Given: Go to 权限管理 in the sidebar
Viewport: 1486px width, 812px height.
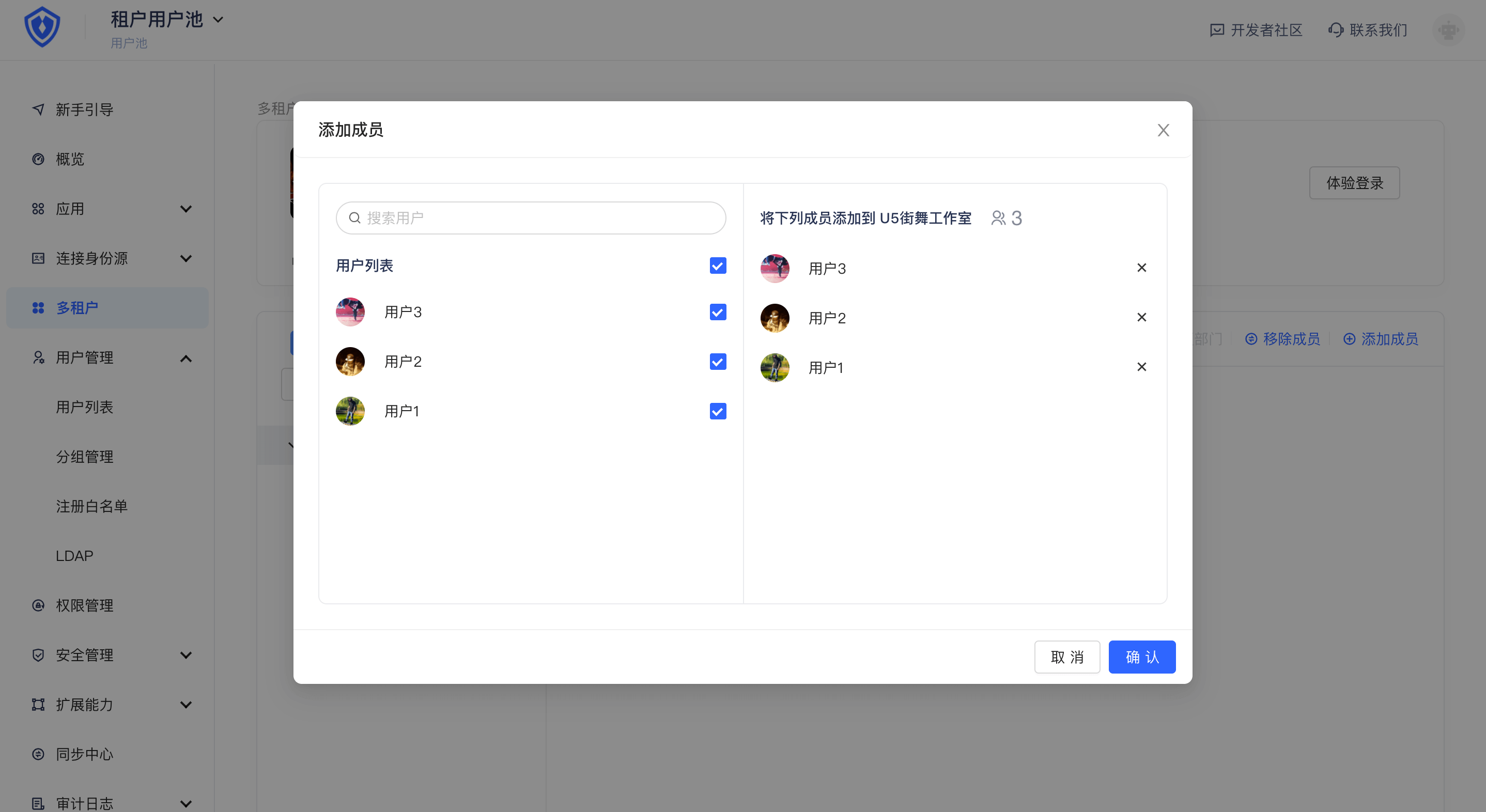Looking at the screenshot, I should pos(84,605).
